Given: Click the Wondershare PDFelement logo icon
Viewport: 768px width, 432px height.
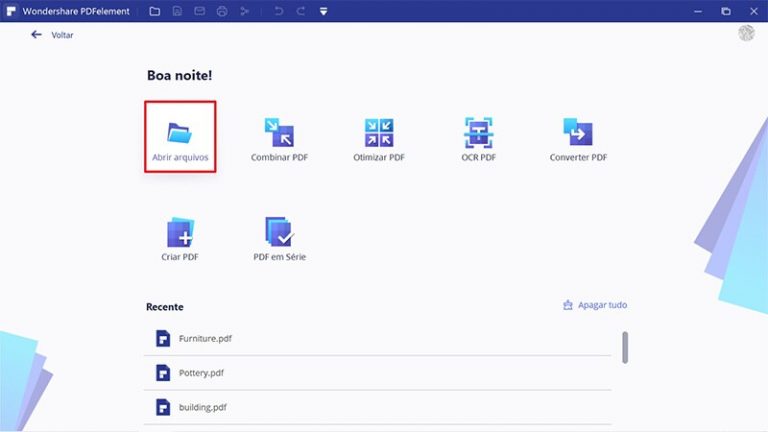Looking at the screenshot, I should pos(11,11).
